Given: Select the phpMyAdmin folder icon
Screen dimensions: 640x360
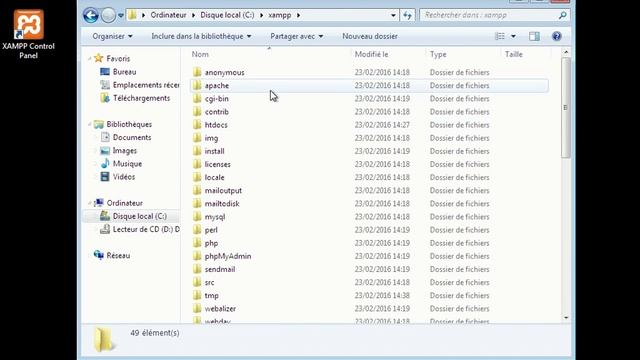Looking at the screenshot, I should 197,256.
